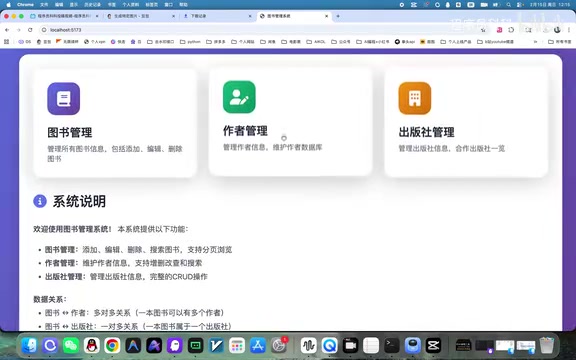
Task: Switch to the 生成特定图片 tab
Action: [140, 16]
